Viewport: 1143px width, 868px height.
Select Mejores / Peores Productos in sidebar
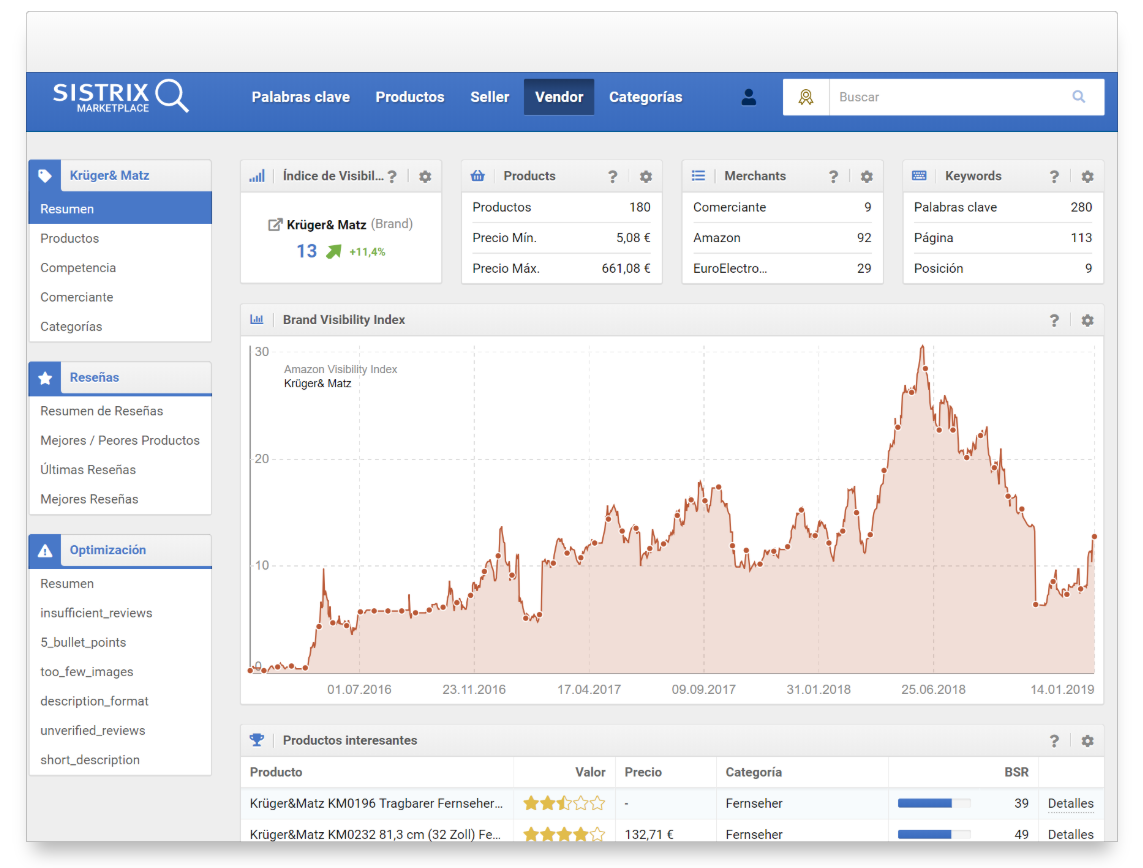click(120, 440)
